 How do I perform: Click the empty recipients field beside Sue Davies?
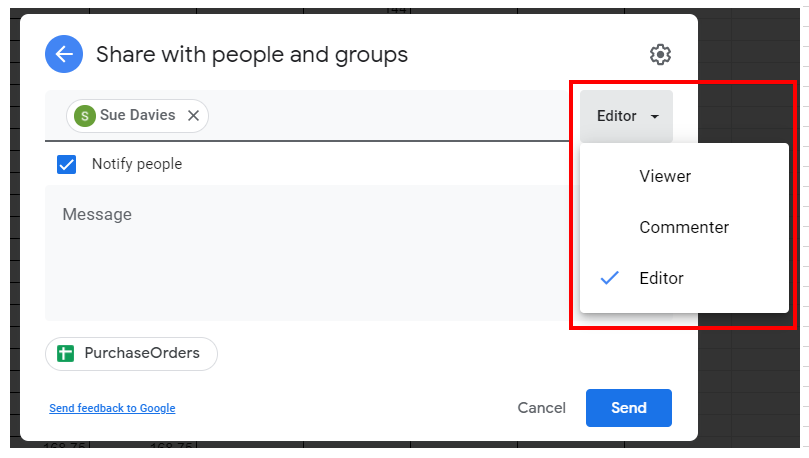coord(390,116)
